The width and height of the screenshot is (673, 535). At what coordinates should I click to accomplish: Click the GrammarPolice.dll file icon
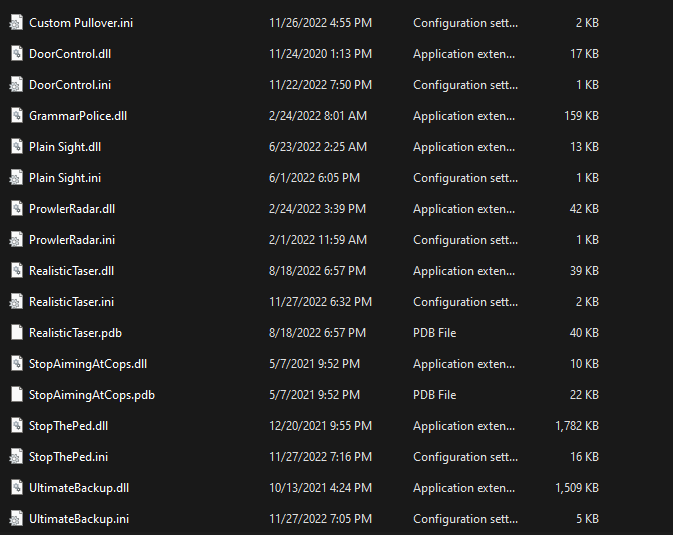16,115
